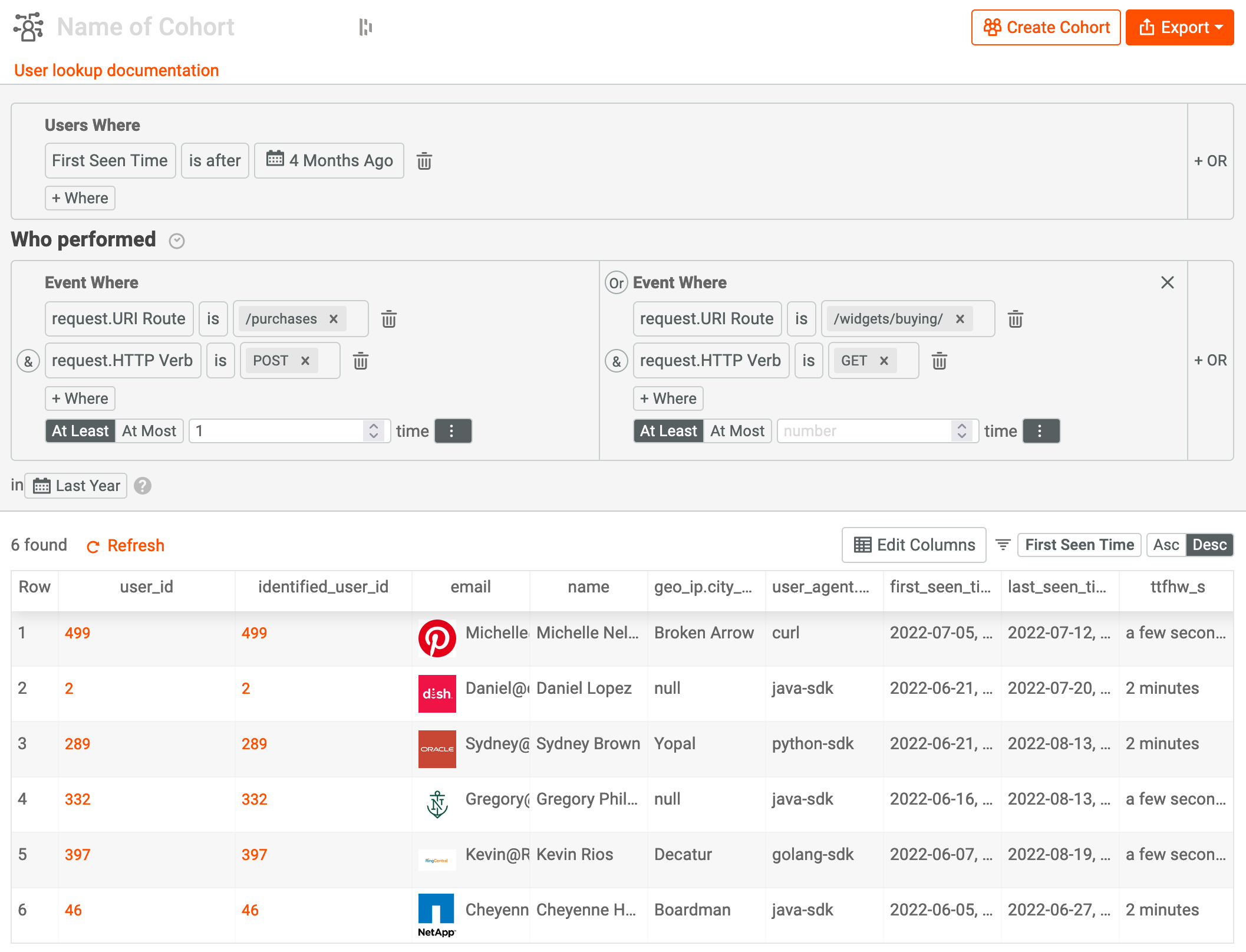Open the Export dropdown
This screenshot has width=1246, height=952.
pos(1179,27)
